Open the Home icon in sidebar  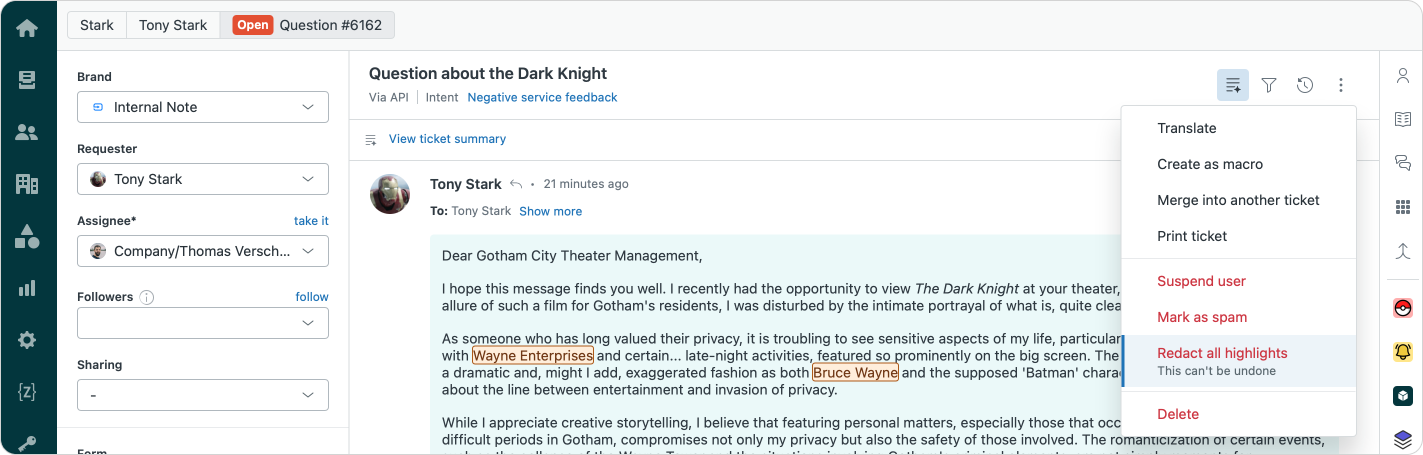point(27,28)
